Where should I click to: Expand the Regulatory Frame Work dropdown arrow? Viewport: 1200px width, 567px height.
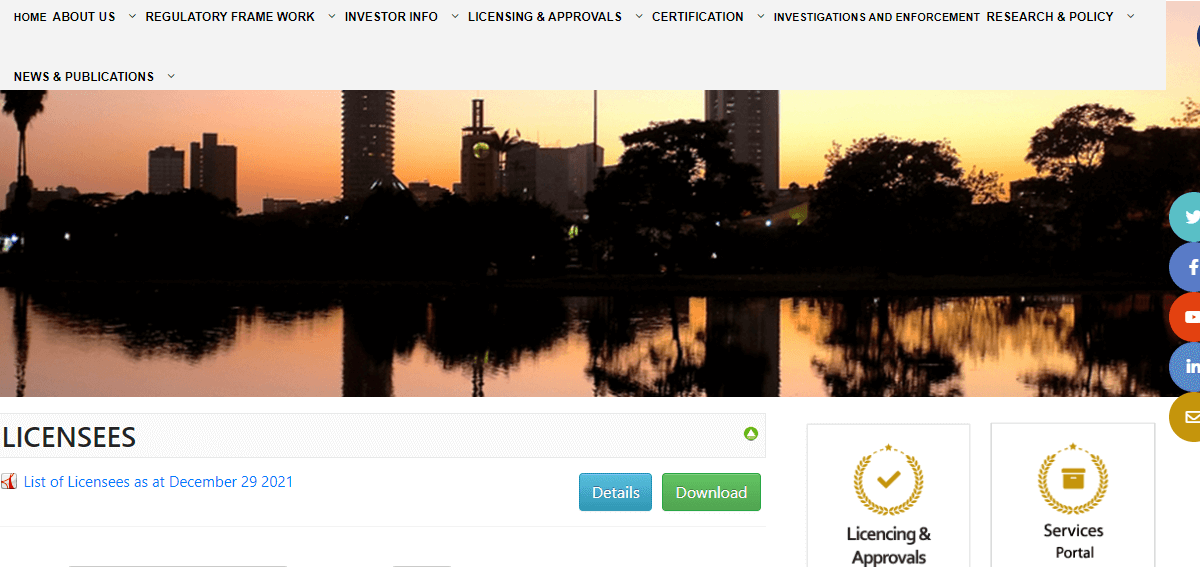(x=332, y=16)
